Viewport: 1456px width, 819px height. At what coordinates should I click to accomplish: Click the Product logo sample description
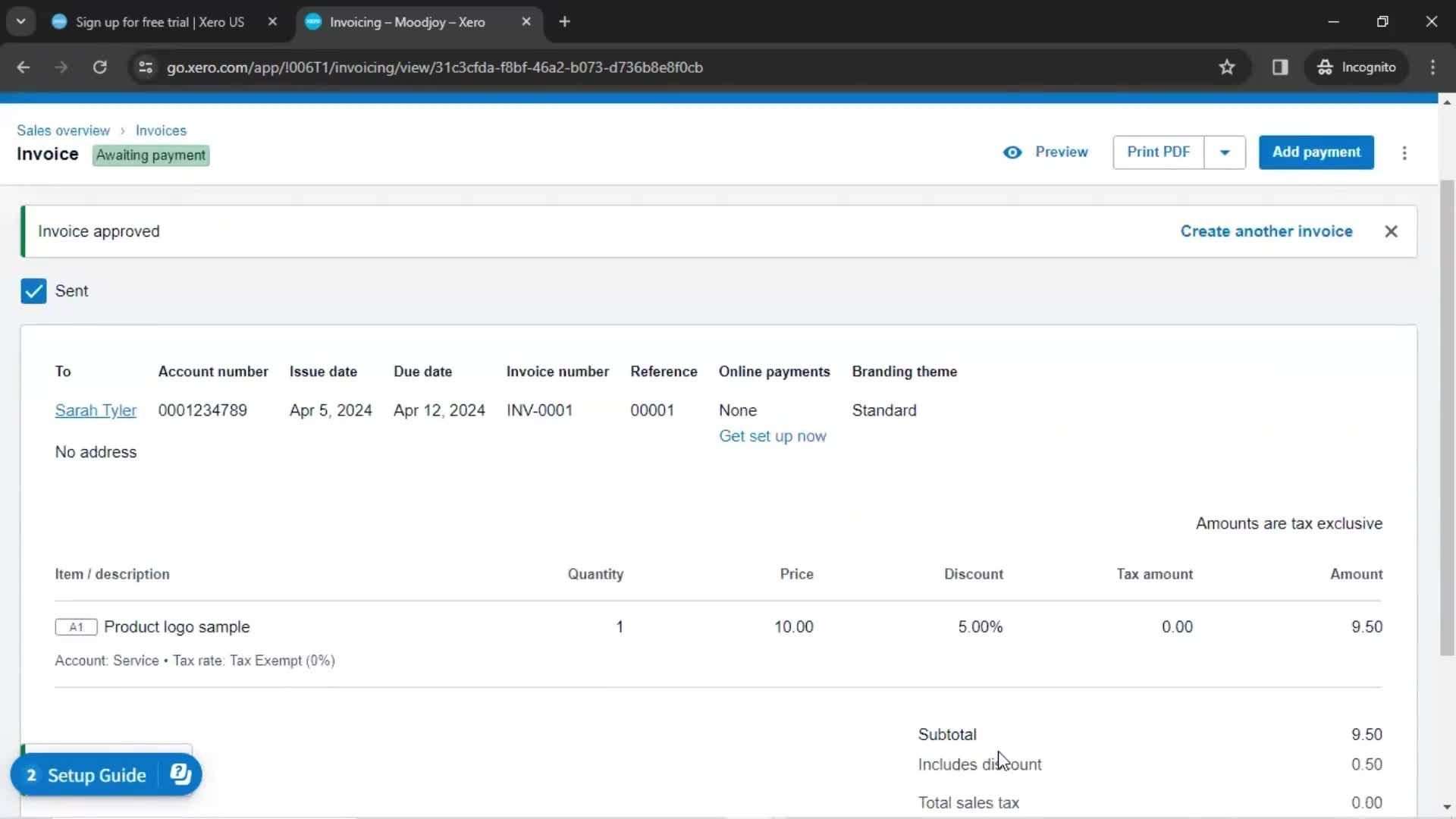[177, 627]
